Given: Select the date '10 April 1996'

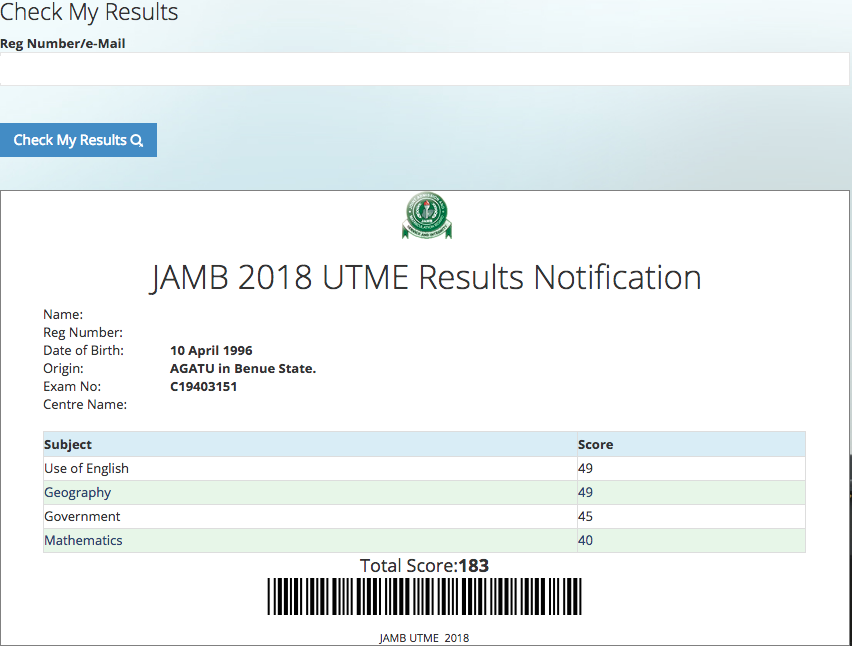Looking at the screenshot, I should pos(211,350).
